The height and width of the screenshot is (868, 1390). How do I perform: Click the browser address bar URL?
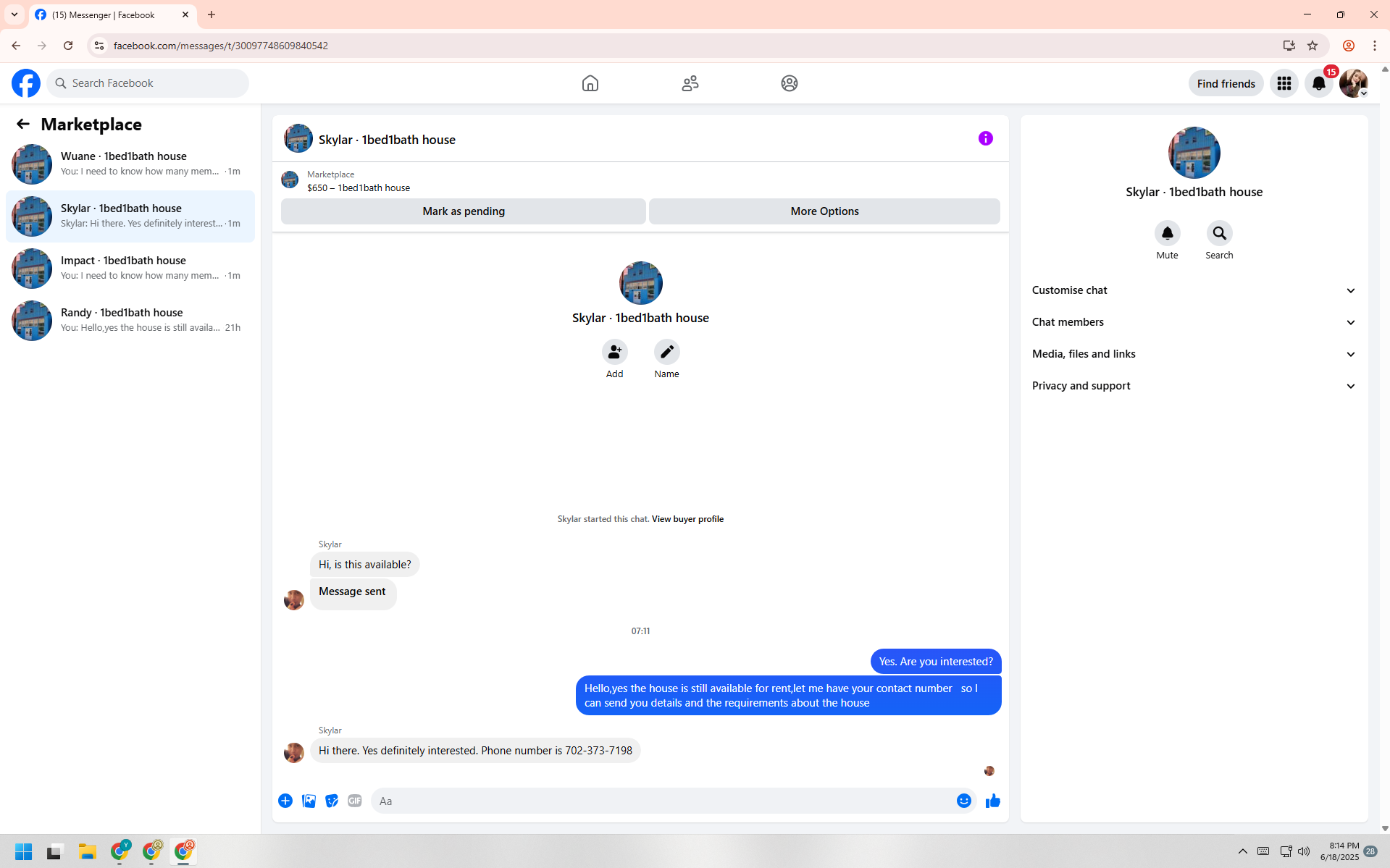click(x=221, y=46)
